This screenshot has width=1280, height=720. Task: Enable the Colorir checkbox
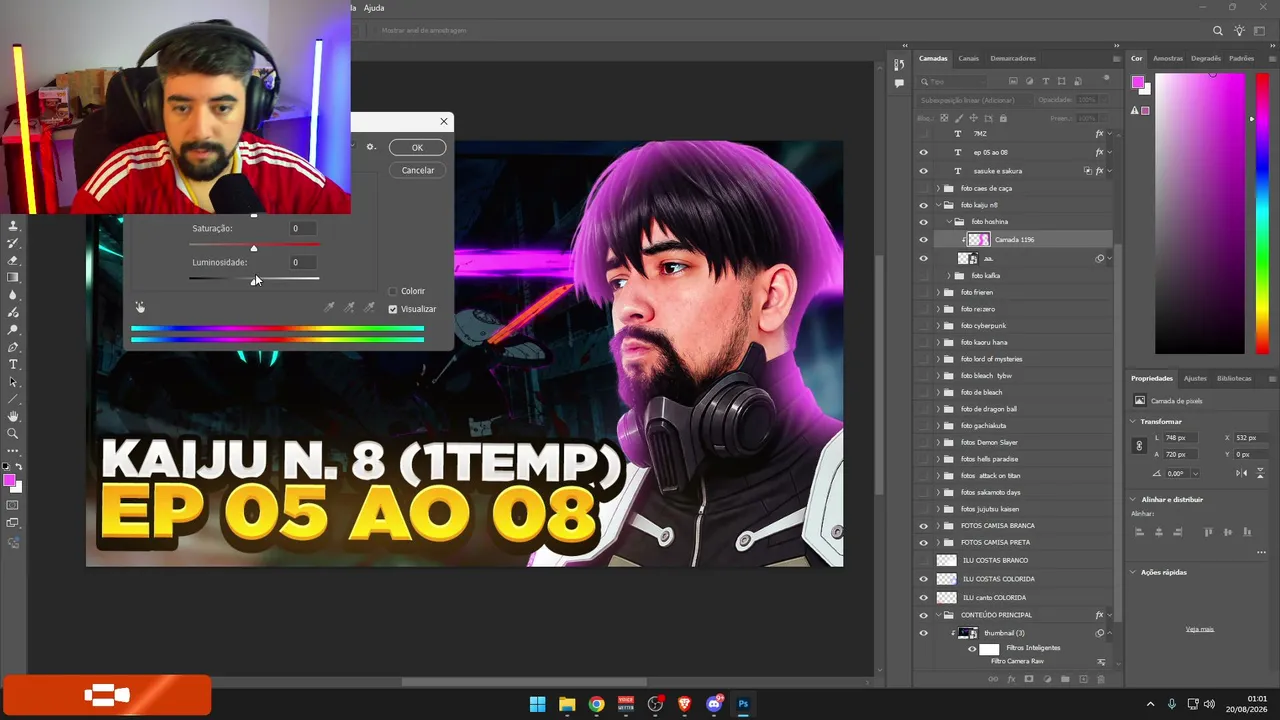click(392, 291)
